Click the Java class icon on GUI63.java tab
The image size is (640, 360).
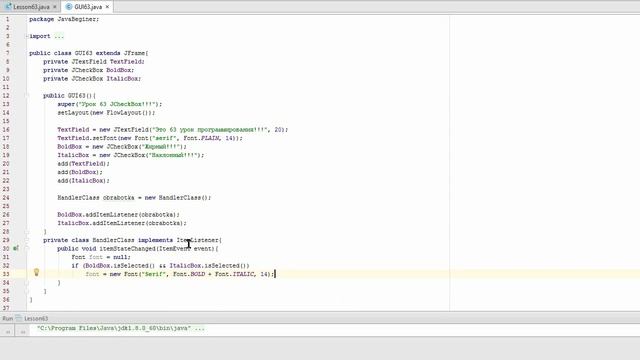pos(69,7)
